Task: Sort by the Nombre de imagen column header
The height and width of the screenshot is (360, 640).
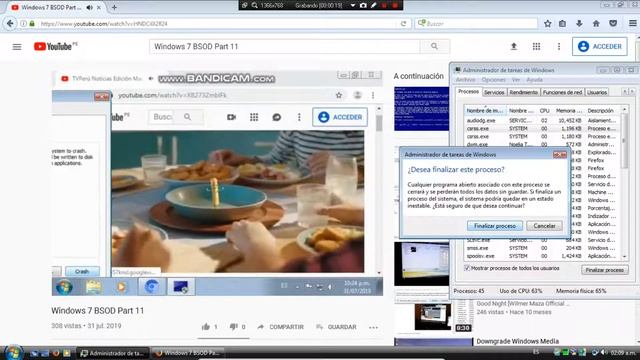Action: coord(485,111)
